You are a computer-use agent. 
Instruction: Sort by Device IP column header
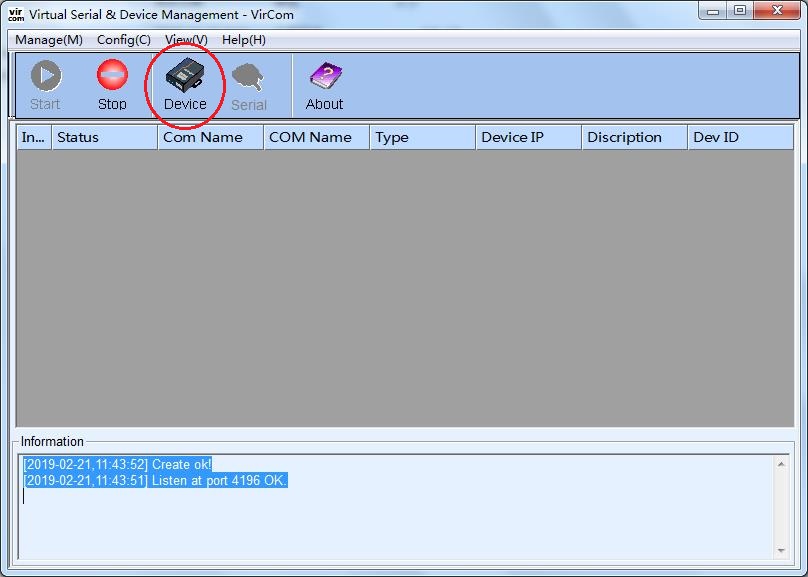tap(528, 137)
